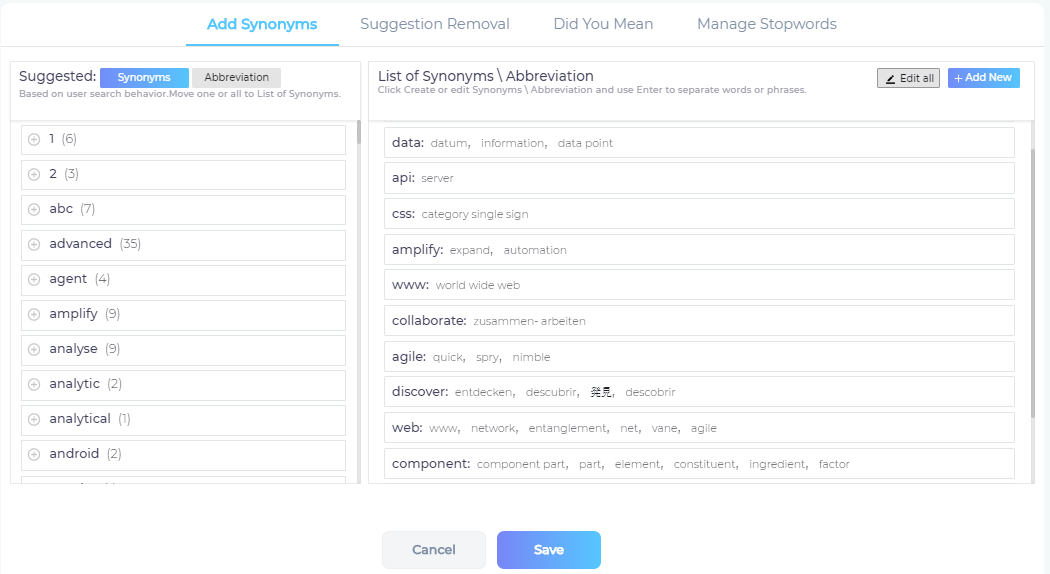Click the plus icon beside 'abc'
Viewport: 1050px width, 574px height.
[34, 209]
